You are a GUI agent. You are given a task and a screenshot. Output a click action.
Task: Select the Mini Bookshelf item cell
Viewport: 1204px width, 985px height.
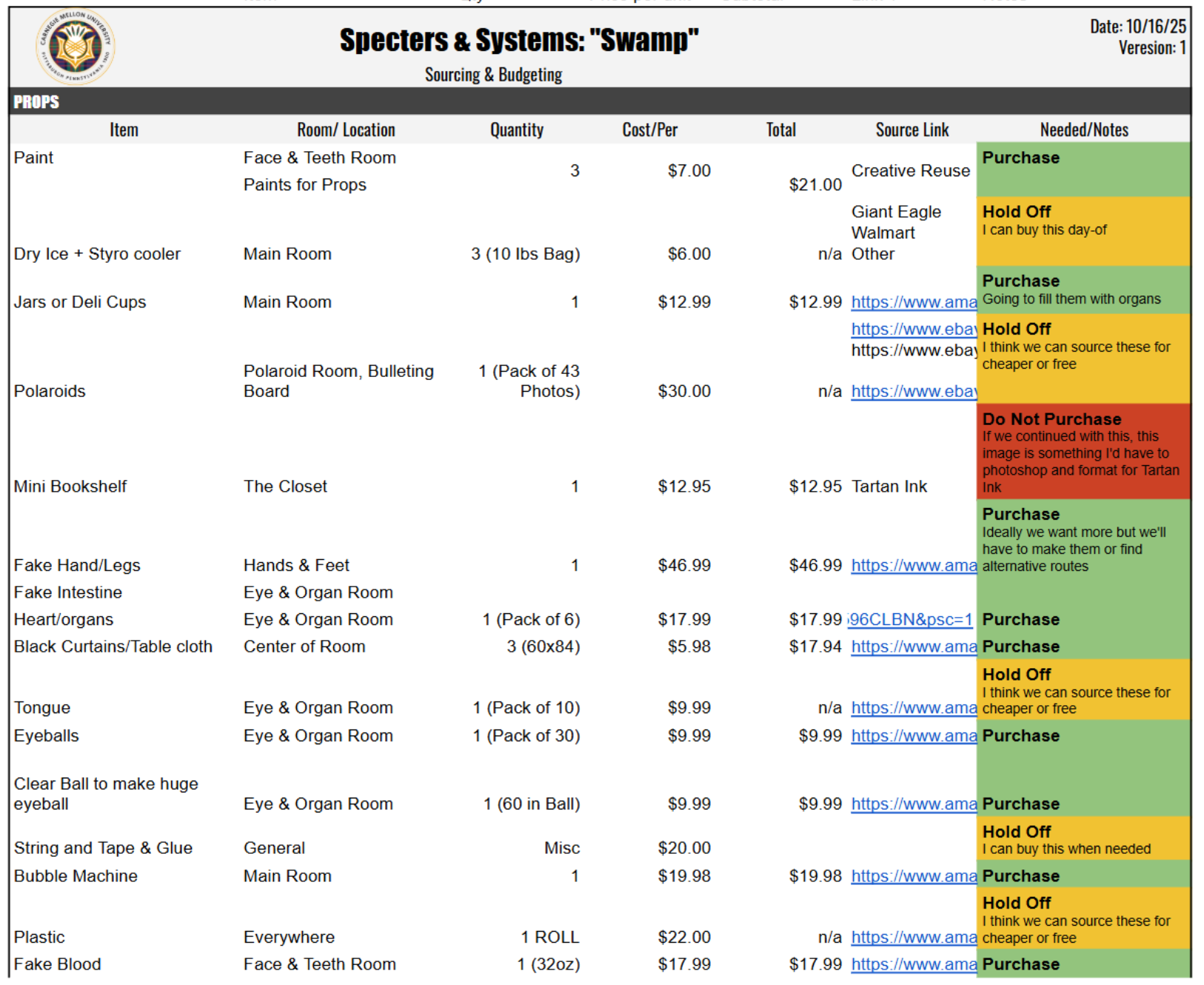[70, 487]
